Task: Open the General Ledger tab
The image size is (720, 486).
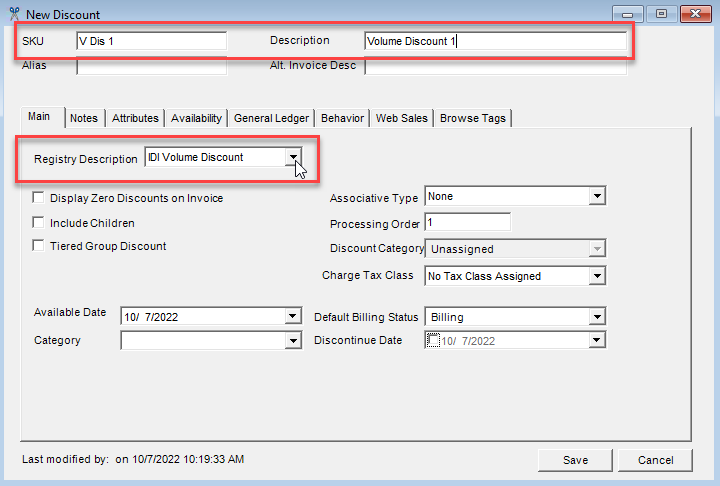Action: point(272,118)
